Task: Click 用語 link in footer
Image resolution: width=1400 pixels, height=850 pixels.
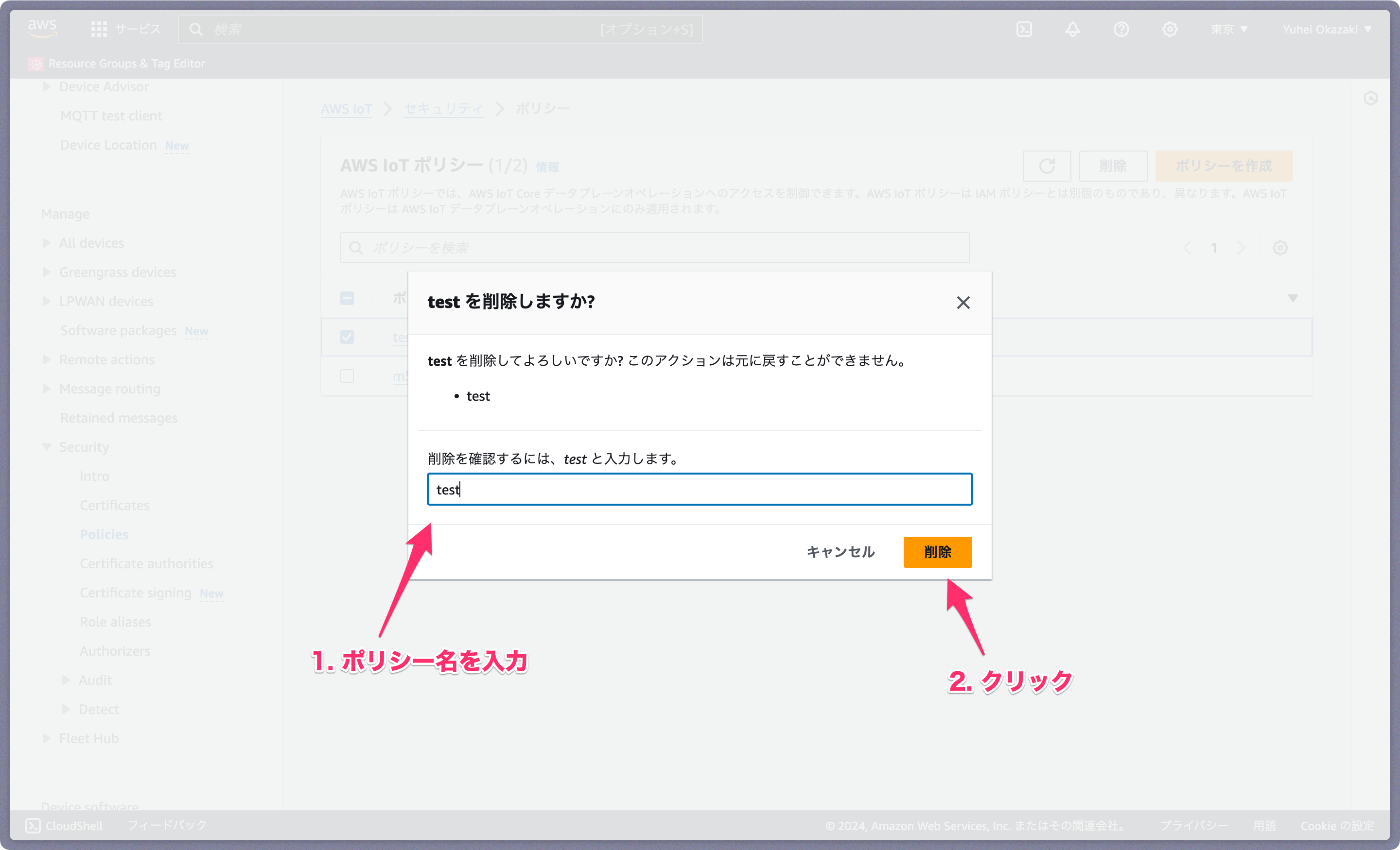Action: pos(1265,826)
